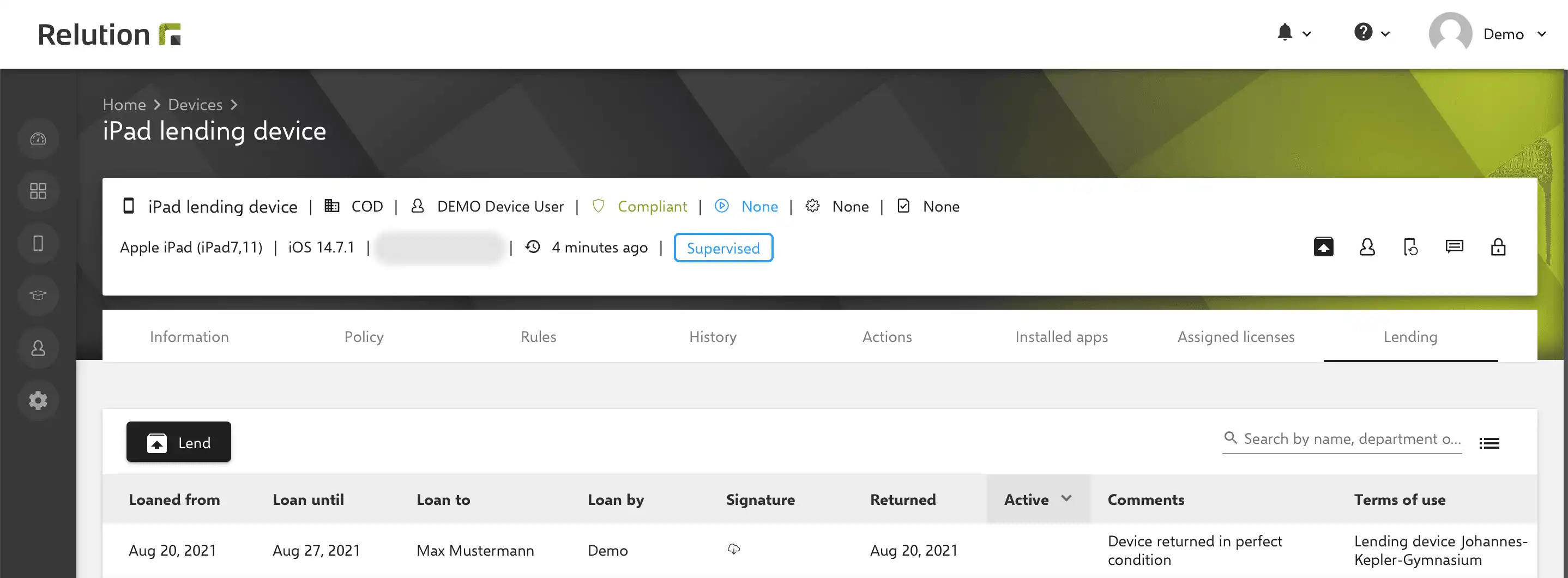Image resolution: width=1568 pixels, height=578 pixels.
Task: Sort by Loan by column
Action: pos(616,499)
